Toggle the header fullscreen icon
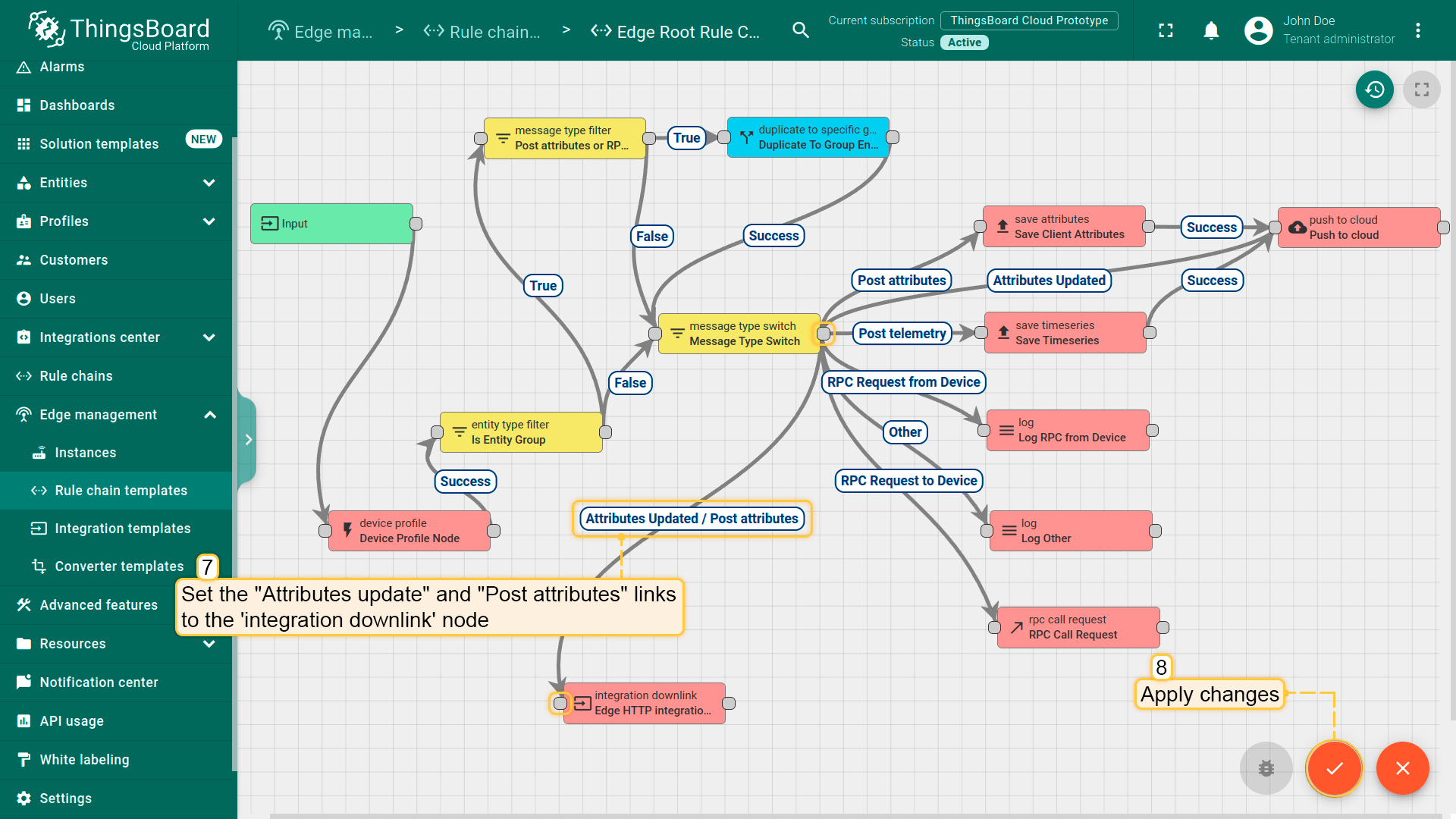Viewport: 1456px width, 819px height. [x=1166, y=30]
